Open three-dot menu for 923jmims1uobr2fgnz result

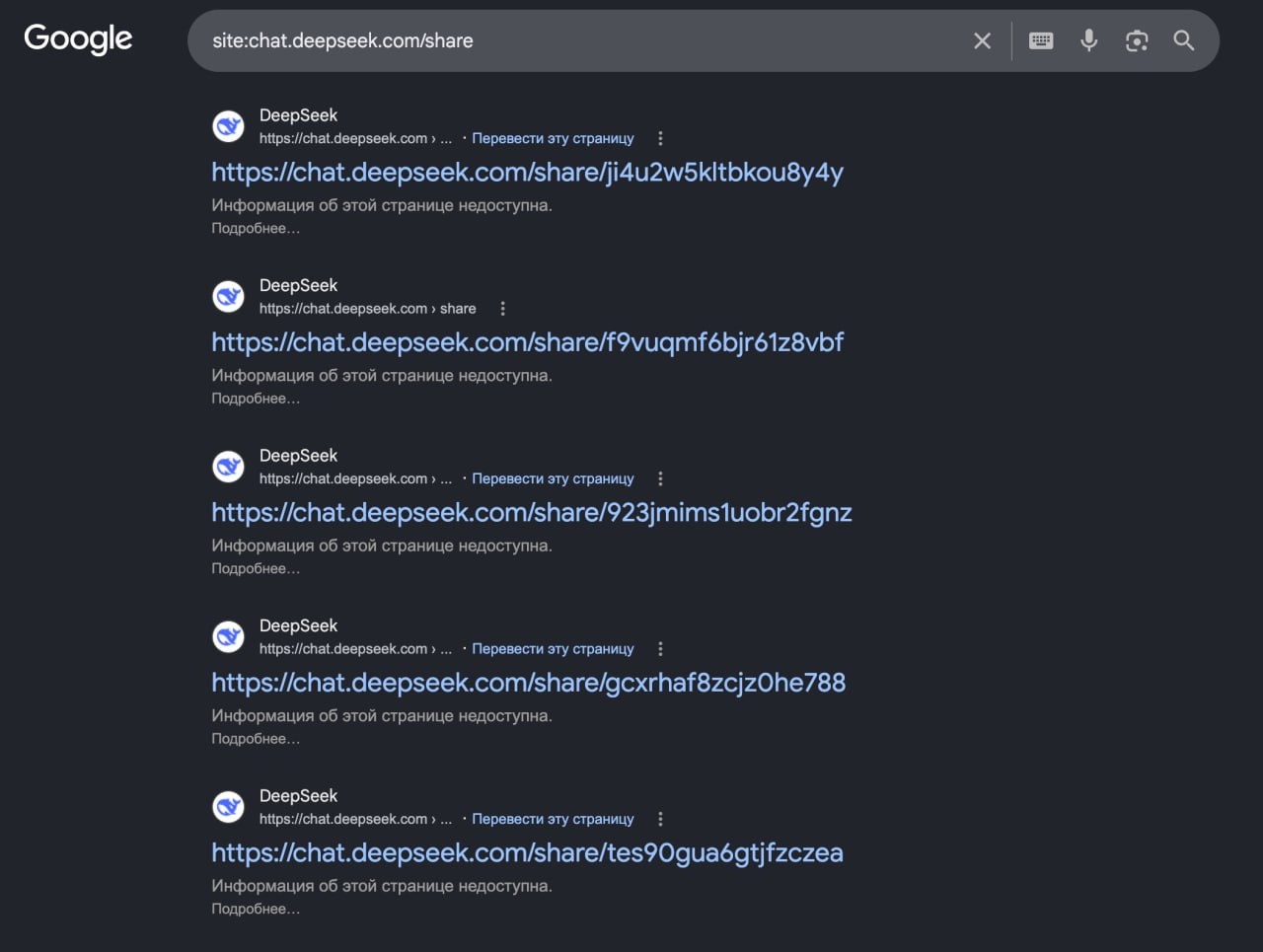(x=660, y=478)
